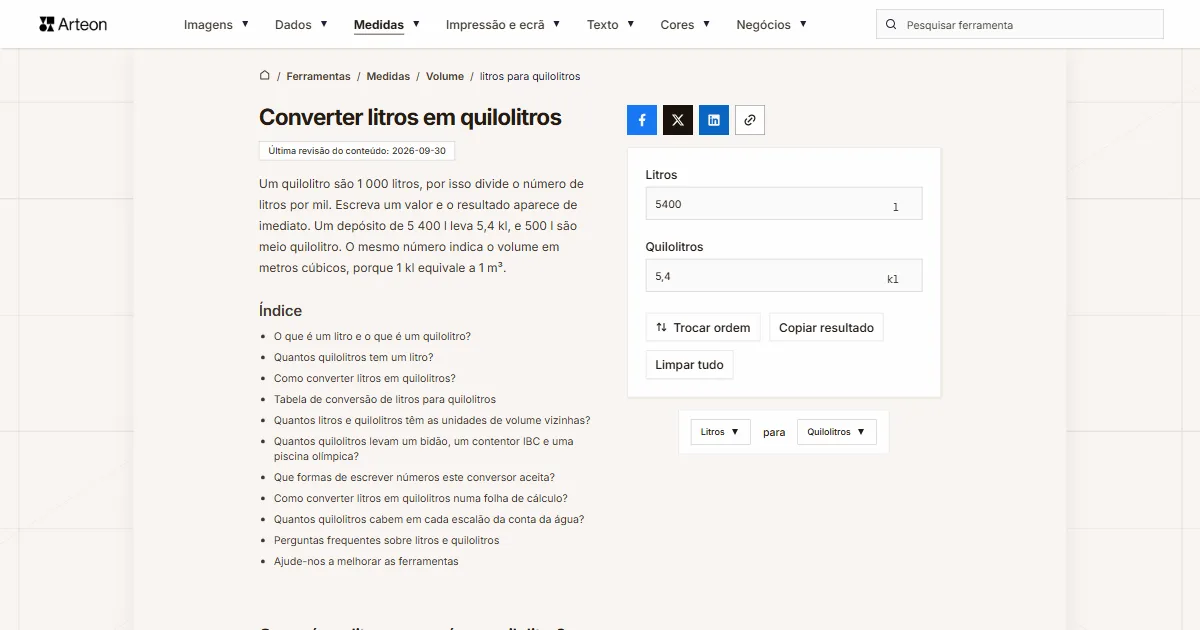The image size is (1200, 630).
Task: Go to Volume breadcrumb
Action: coord(445,76)
